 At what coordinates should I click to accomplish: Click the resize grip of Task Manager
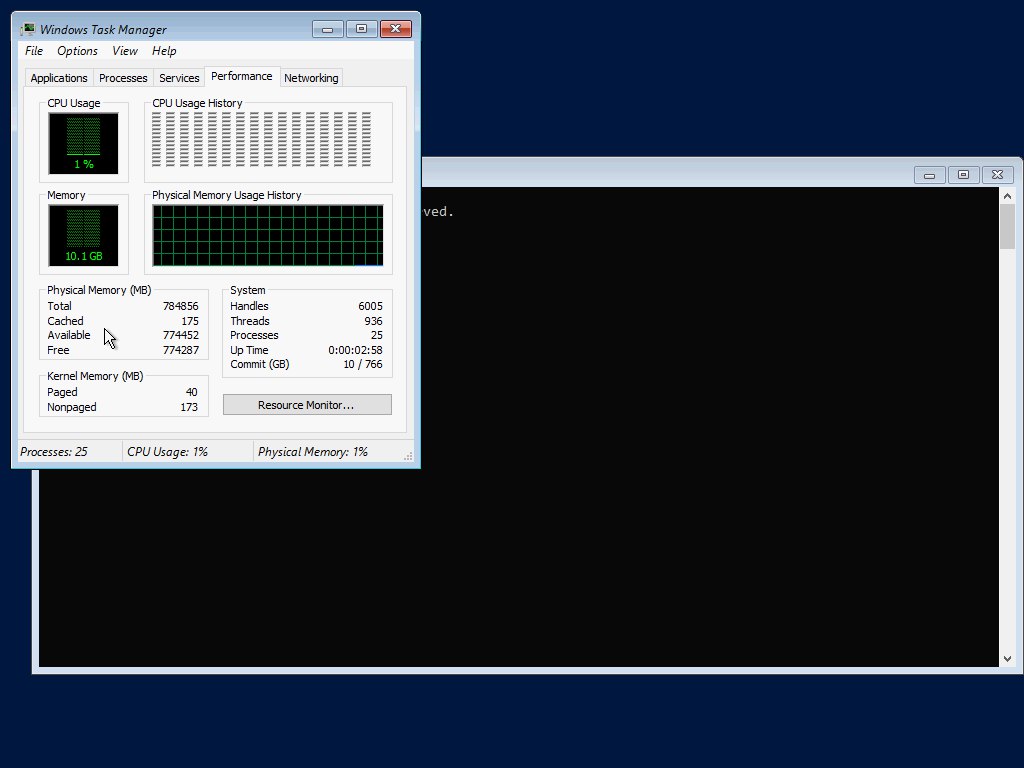[408, 456]
